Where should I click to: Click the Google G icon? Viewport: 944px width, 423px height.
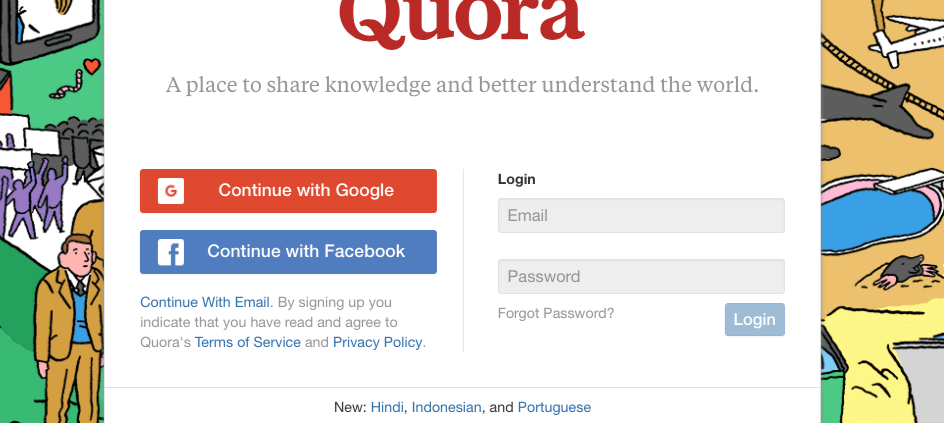pos(171,191)
